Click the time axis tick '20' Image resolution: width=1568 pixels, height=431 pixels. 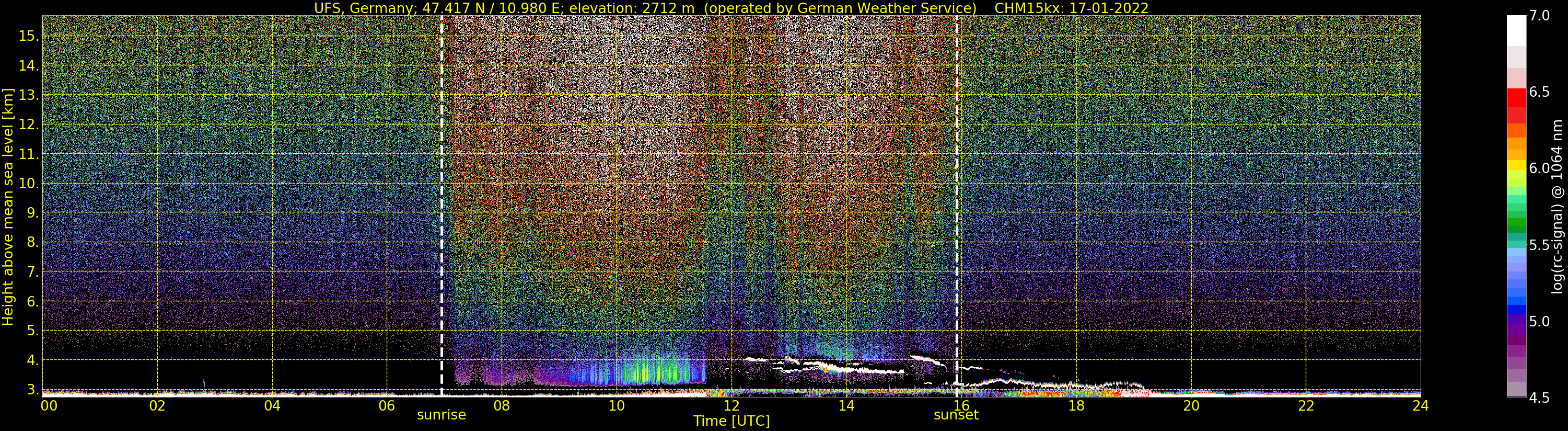(1191, 405)
